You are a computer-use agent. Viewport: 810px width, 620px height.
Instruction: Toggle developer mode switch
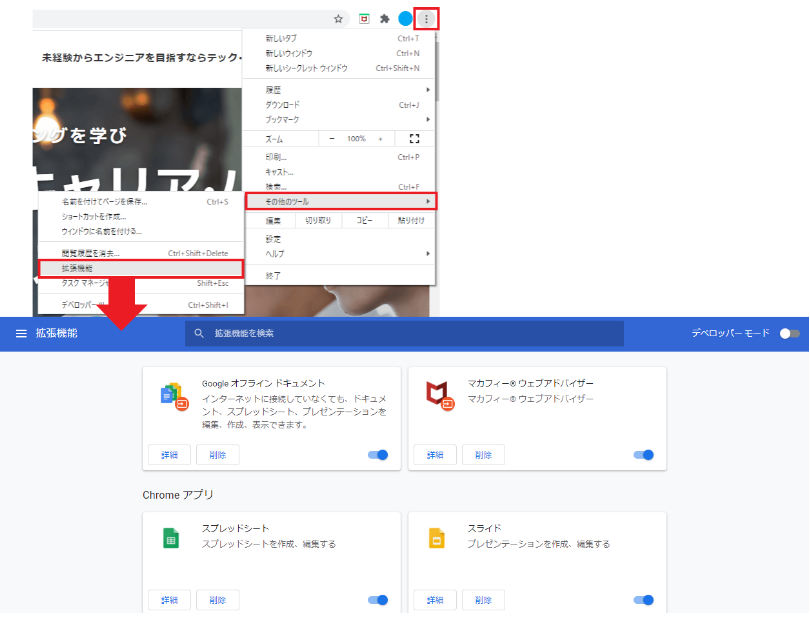pyautogui.click(x=789, y=333)
